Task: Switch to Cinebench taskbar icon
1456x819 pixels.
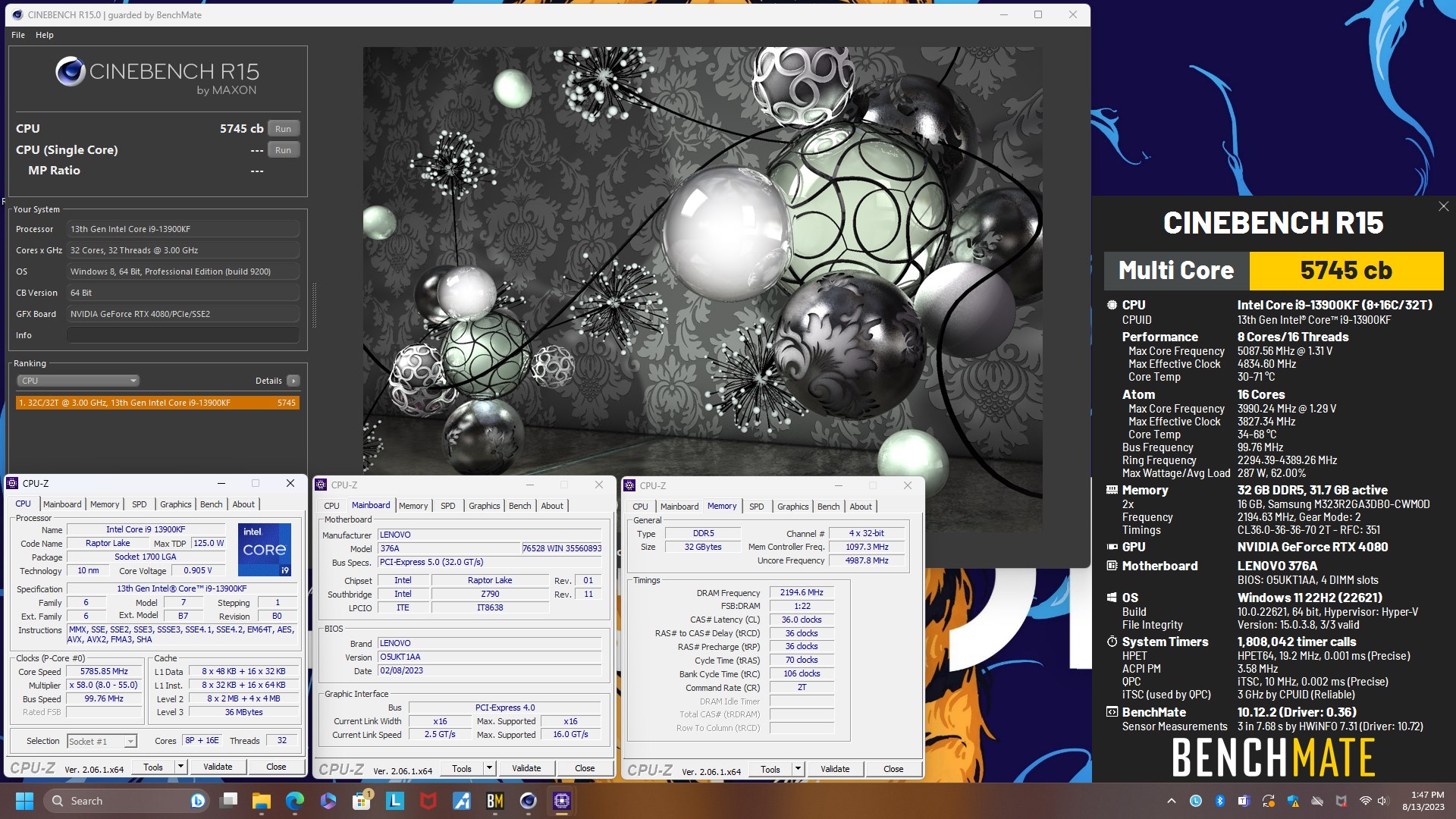Action: tap(529, 801)
